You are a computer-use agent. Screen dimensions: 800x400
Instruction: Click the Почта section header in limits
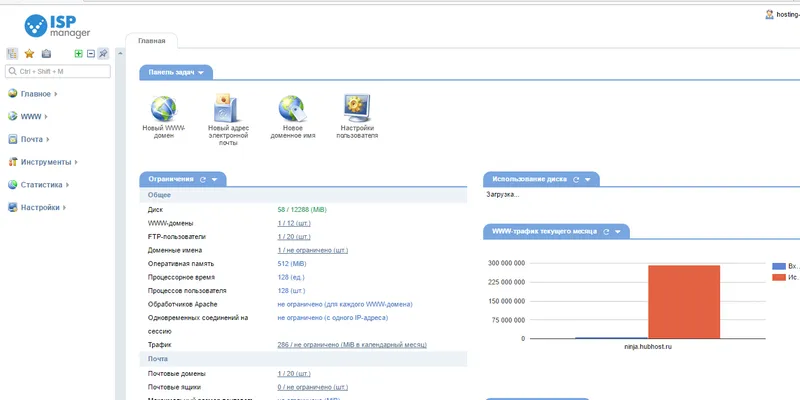(303, 359)
